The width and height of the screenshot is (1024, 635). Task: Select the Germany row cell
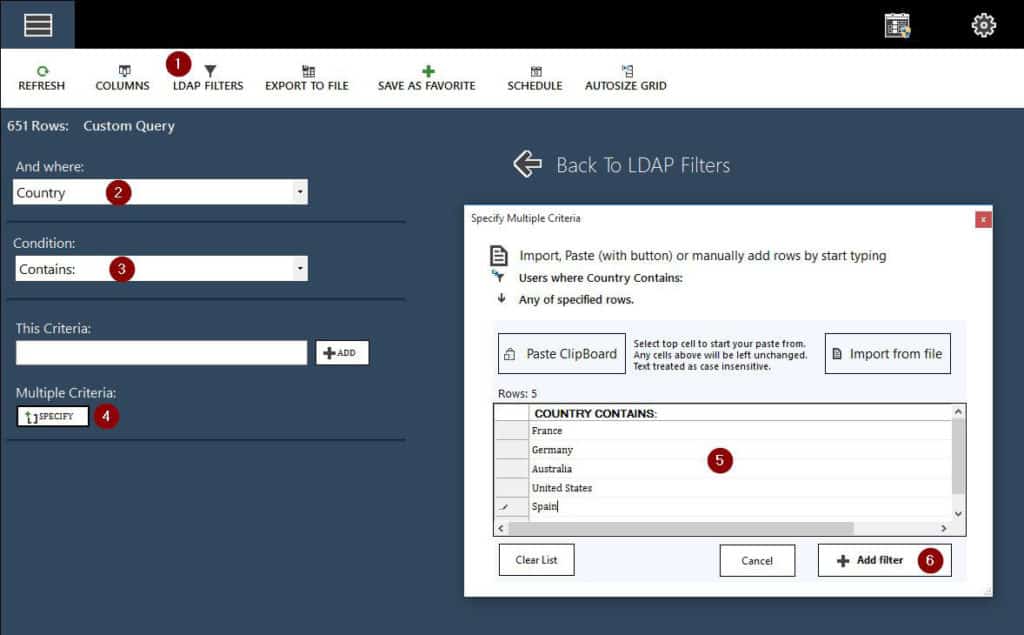(x=740, y=449)
